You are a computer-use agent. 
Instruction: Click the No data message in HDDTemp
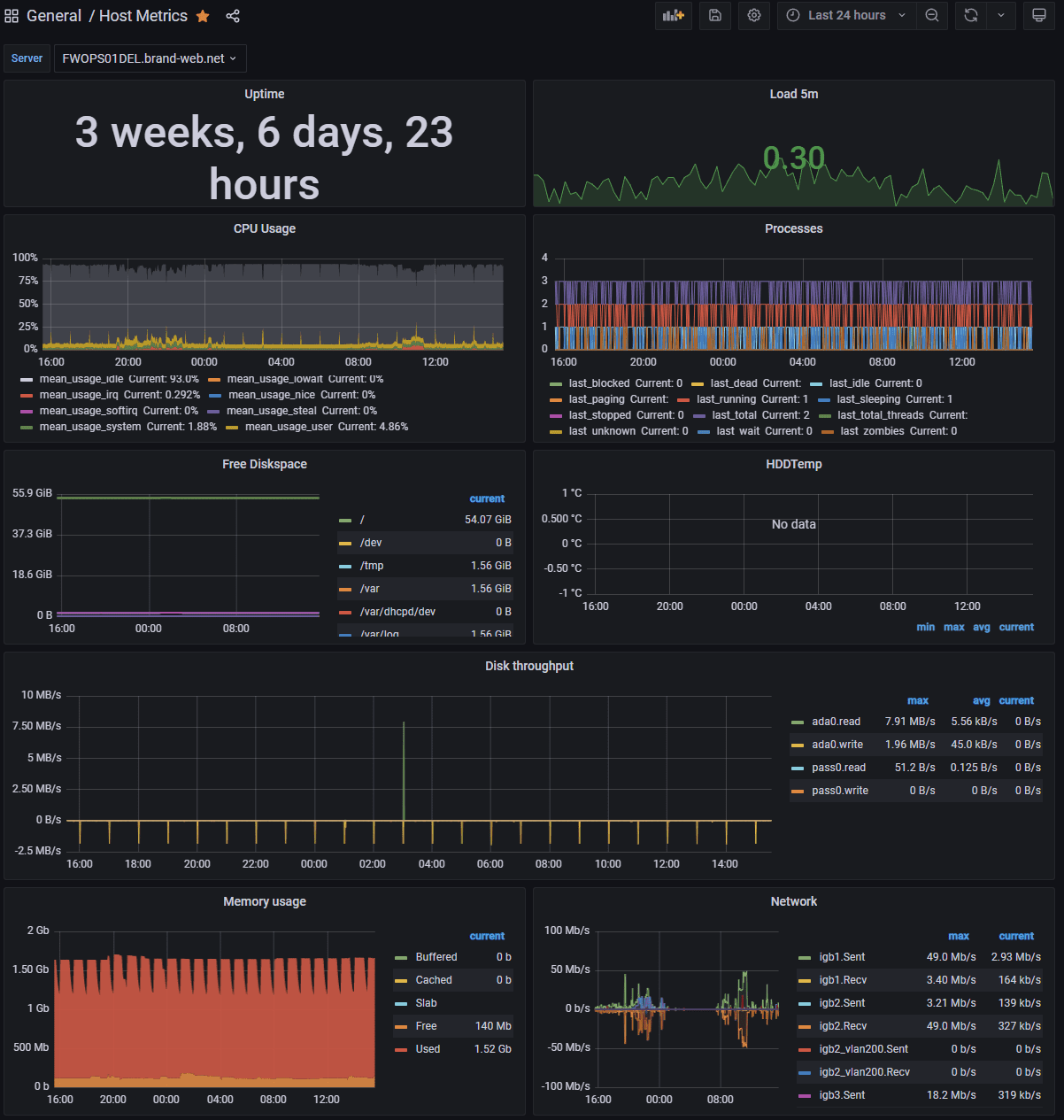tap(794, 524)
